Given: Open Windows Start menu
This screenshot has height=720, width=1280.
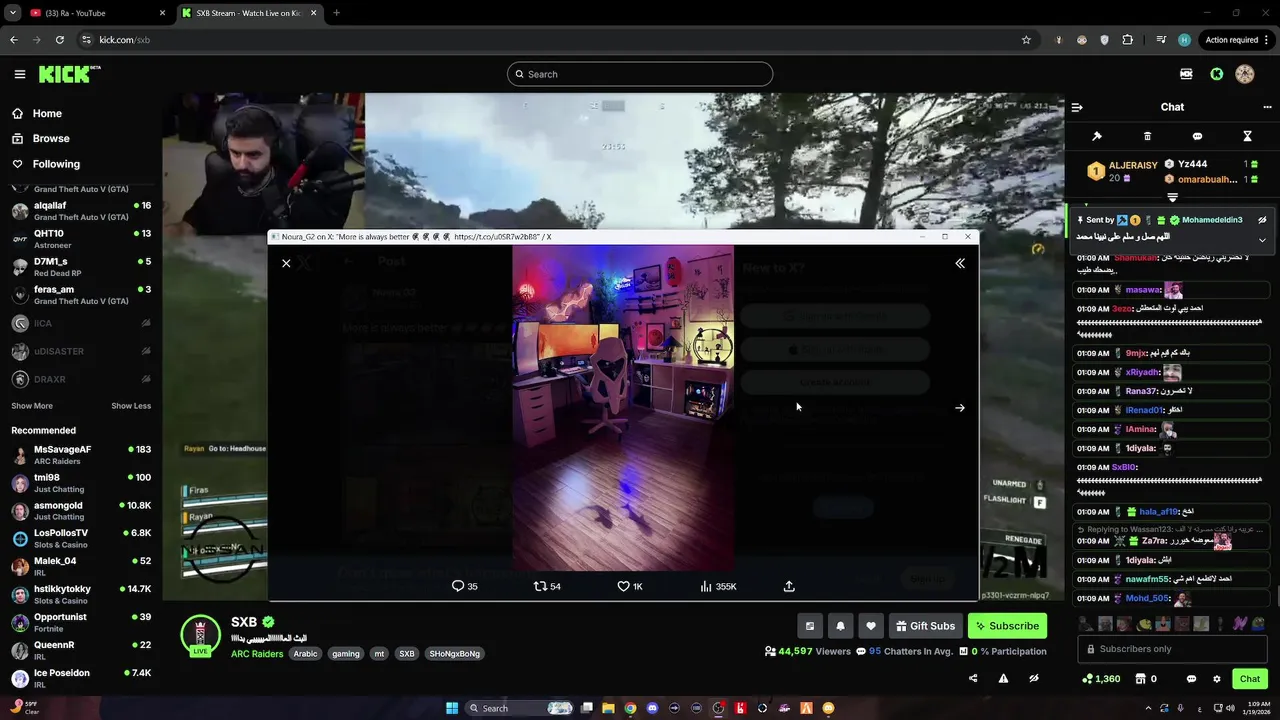Looking at the screenshot, I should 452,708.
